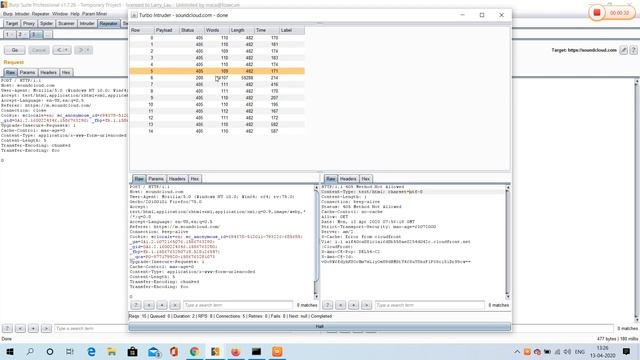Open the Help menu in Burp
The image size is (640, 360).
[x=75, y=14]
